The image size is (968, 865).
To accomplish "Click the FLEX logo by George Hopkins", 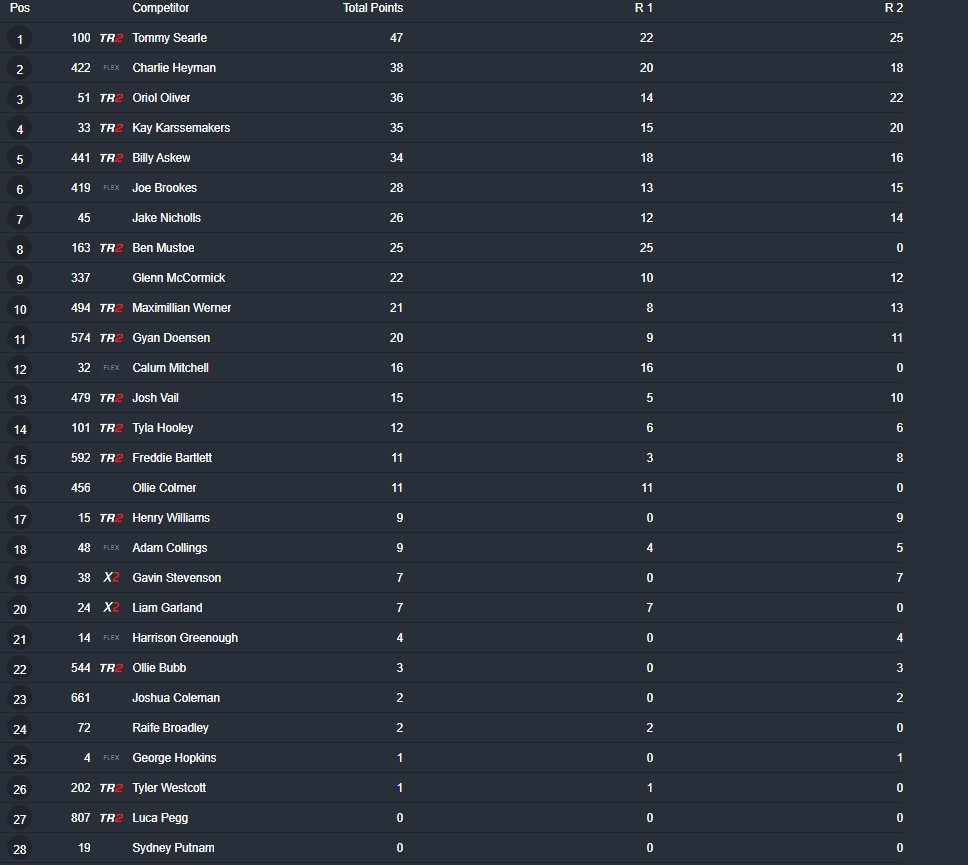I will (111, 758).
